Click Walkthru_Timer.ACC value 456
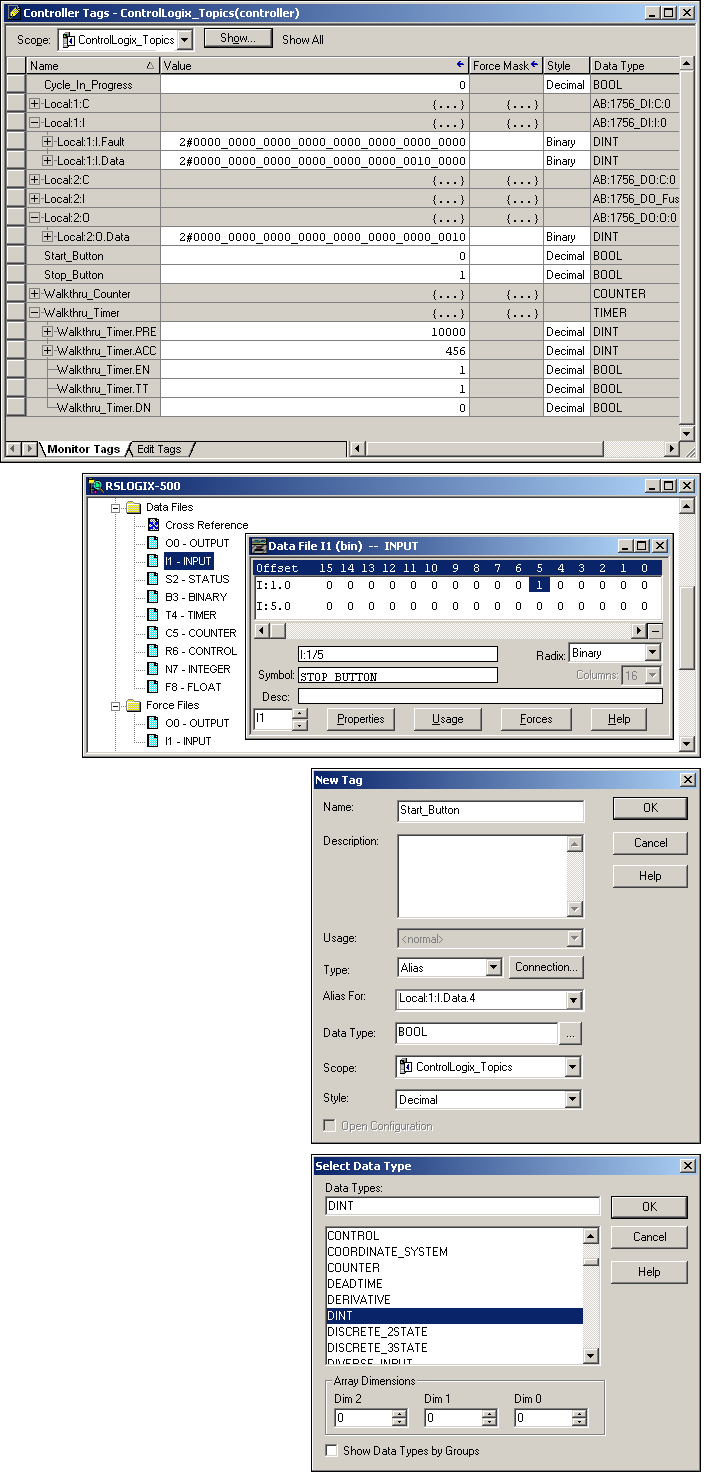709x1480 pixels. [x=315, y=351]
